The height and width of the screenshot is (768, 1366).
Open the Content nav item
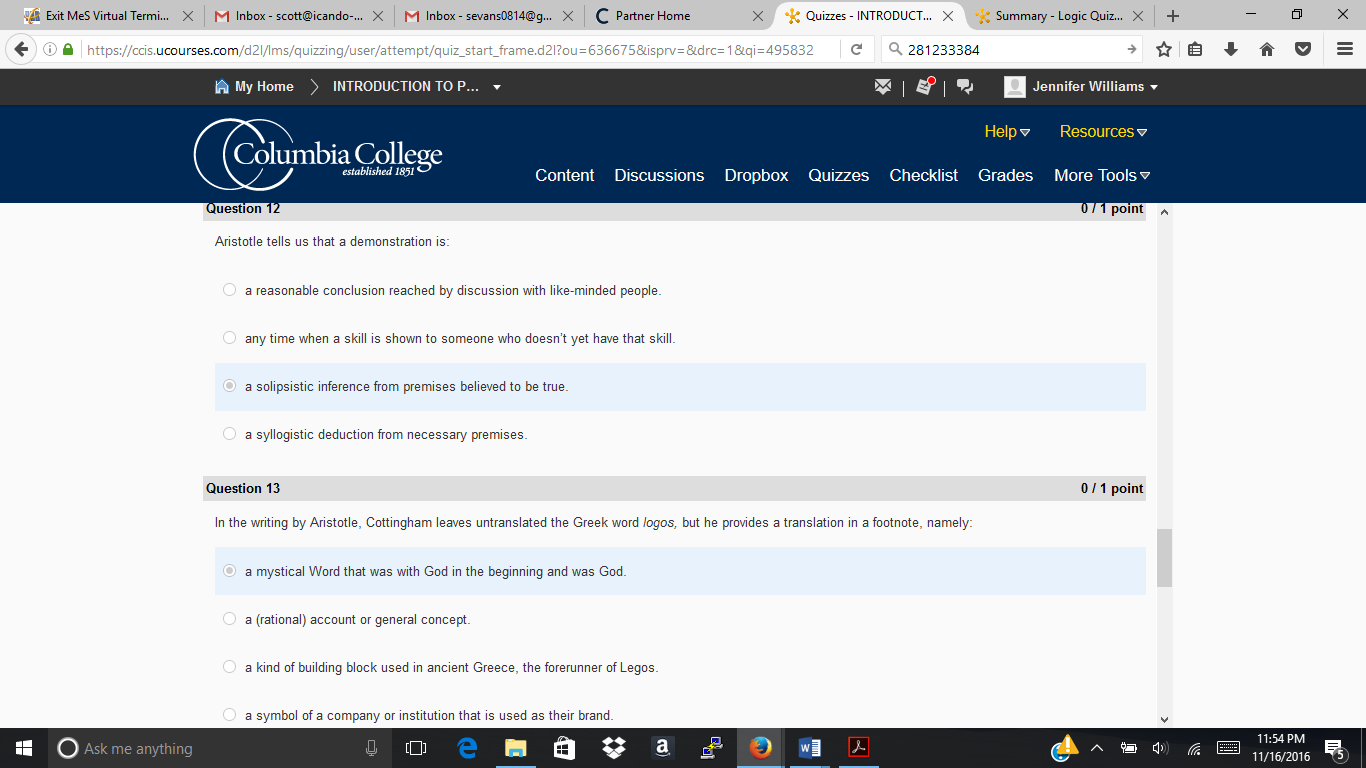click(565, 175)
